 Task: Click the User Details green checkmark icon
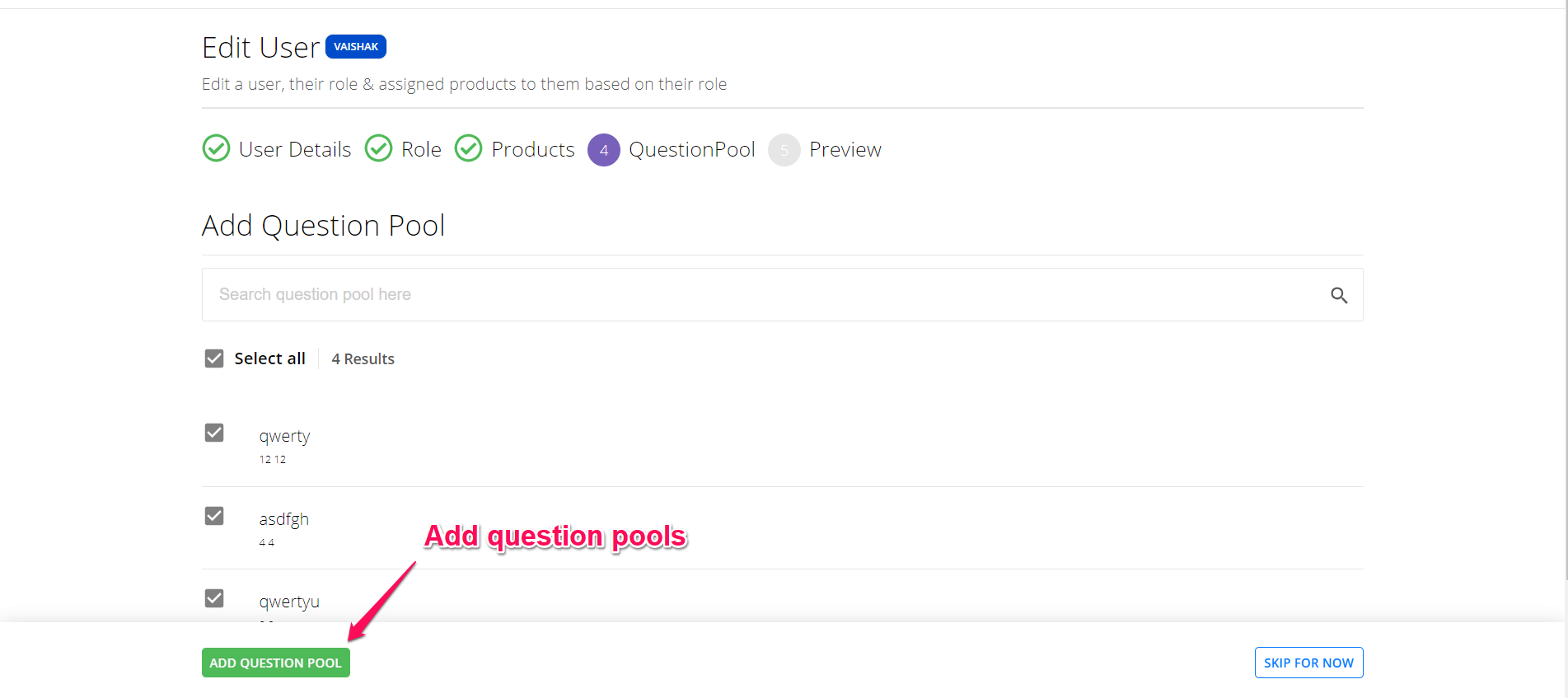pos(216,148)
